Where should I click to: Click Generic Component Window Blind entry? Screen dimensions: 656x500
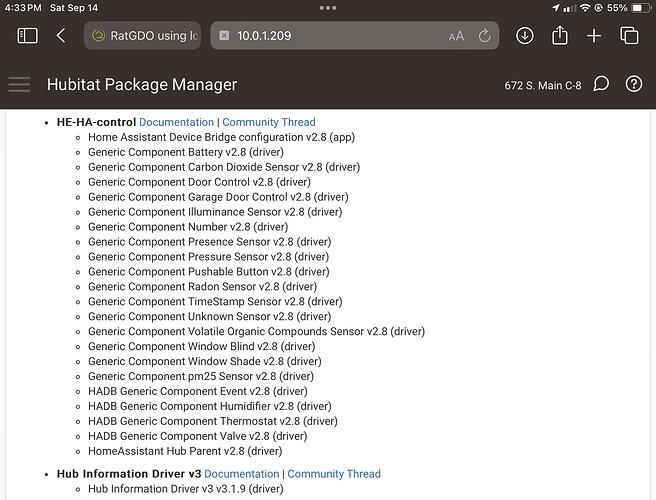[x=202, y=346]
